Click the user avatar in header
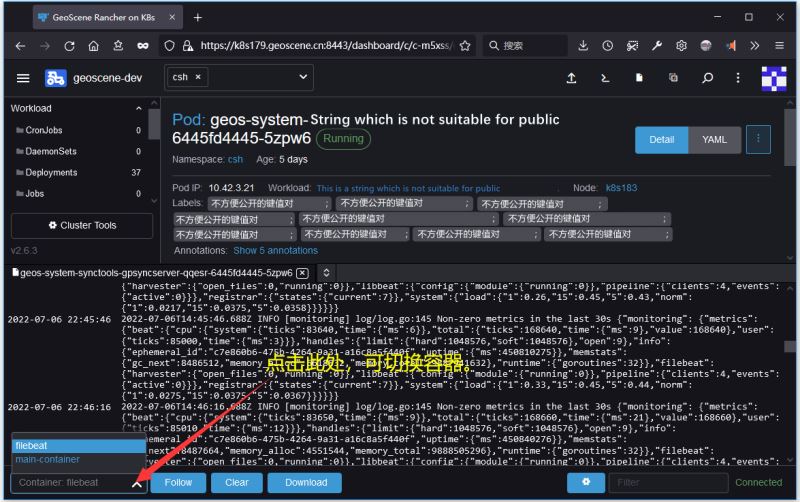The image size is (800, 502). (x=774, y=79)
